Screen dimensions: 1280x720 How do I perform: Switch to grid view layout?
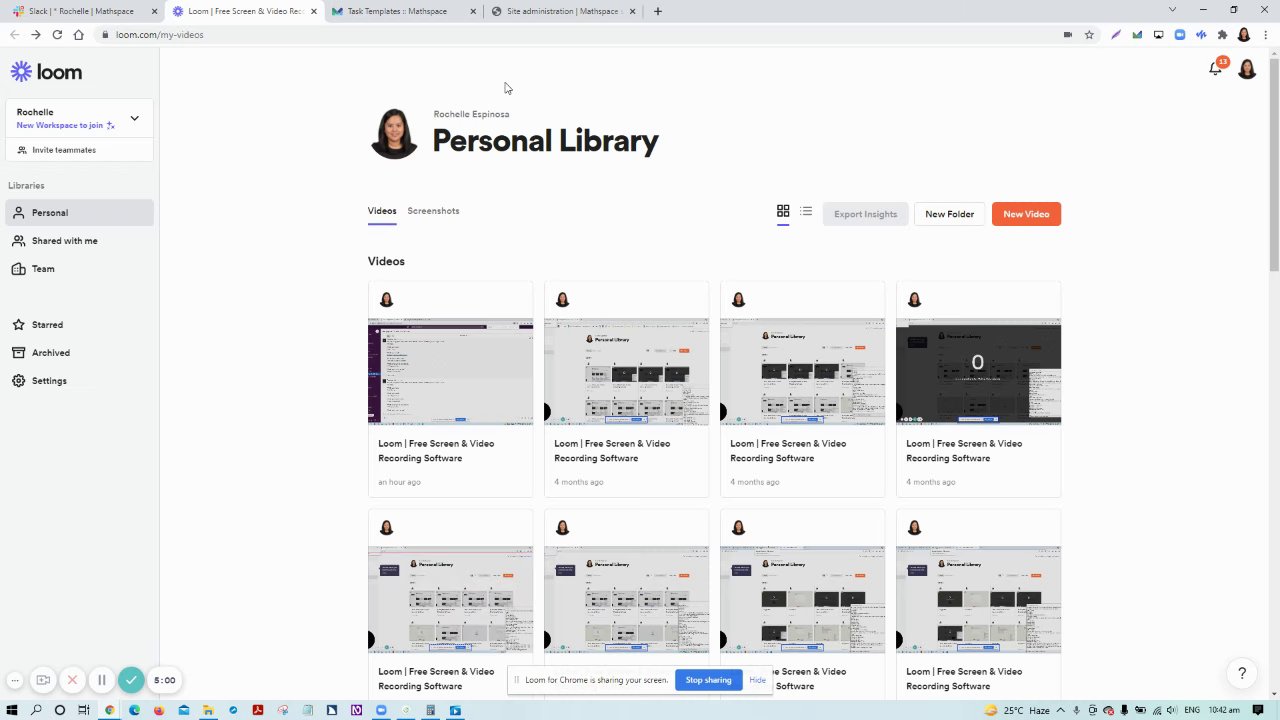[x=783, y=211]
